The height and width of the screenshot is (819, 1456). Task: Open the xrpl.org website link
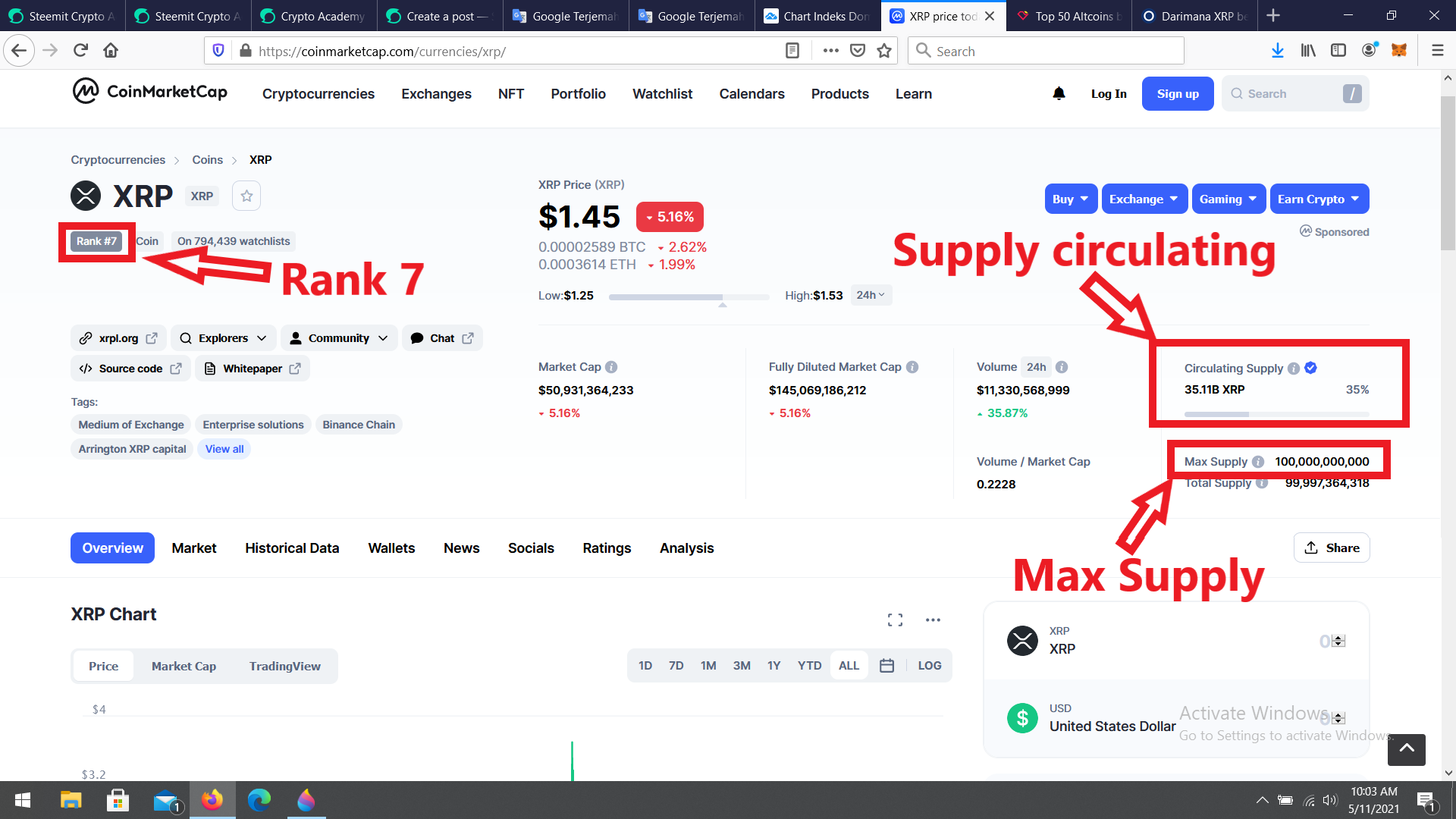point(118,338)
